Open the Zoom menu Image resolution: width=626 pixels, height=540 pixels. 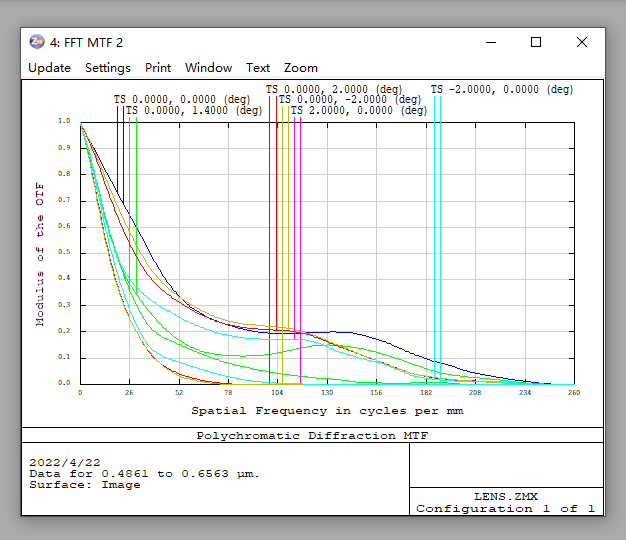tap(301, 68)
